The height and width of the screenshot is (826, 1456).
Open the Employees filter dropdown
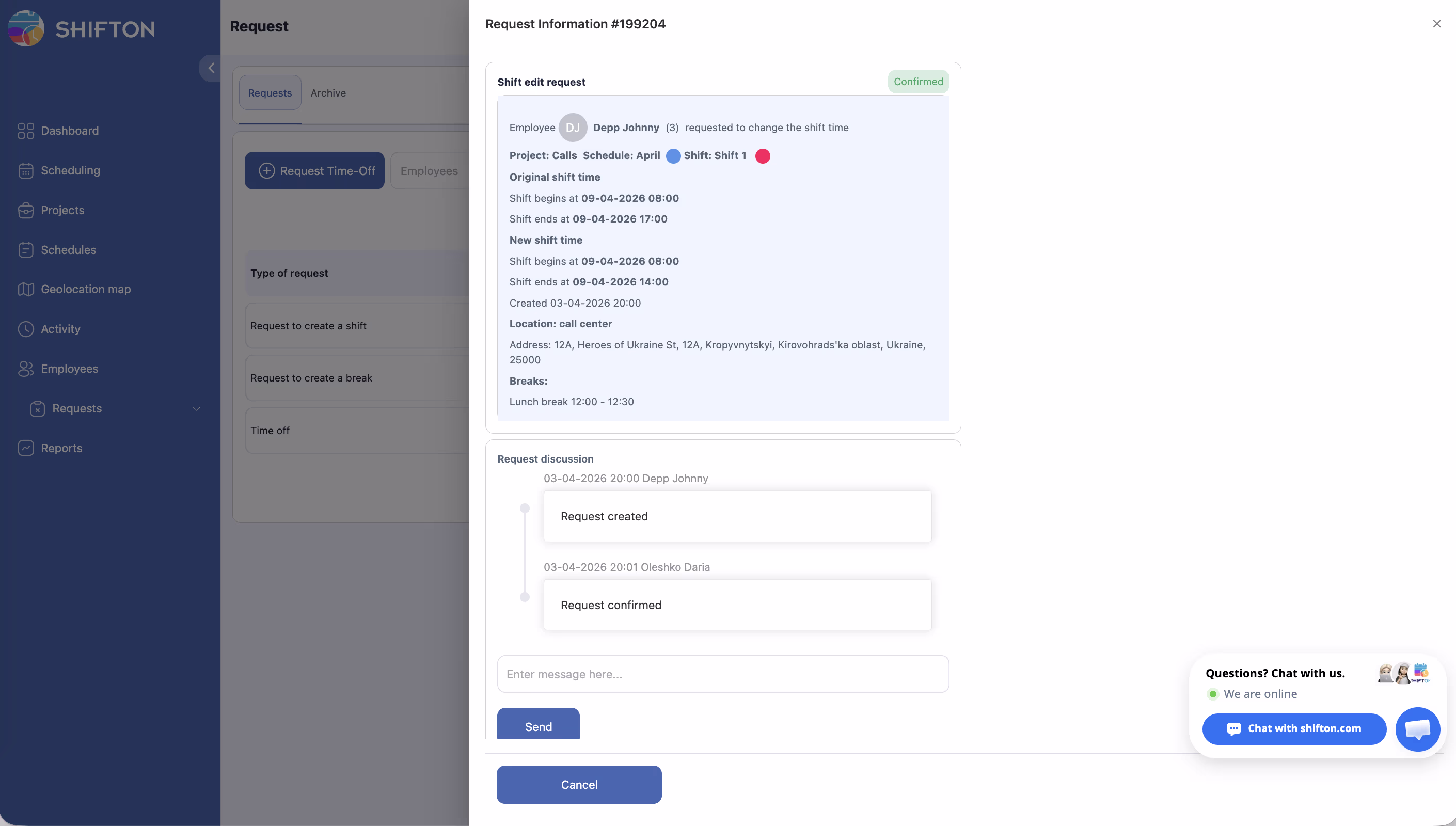(x=429, y=171)
